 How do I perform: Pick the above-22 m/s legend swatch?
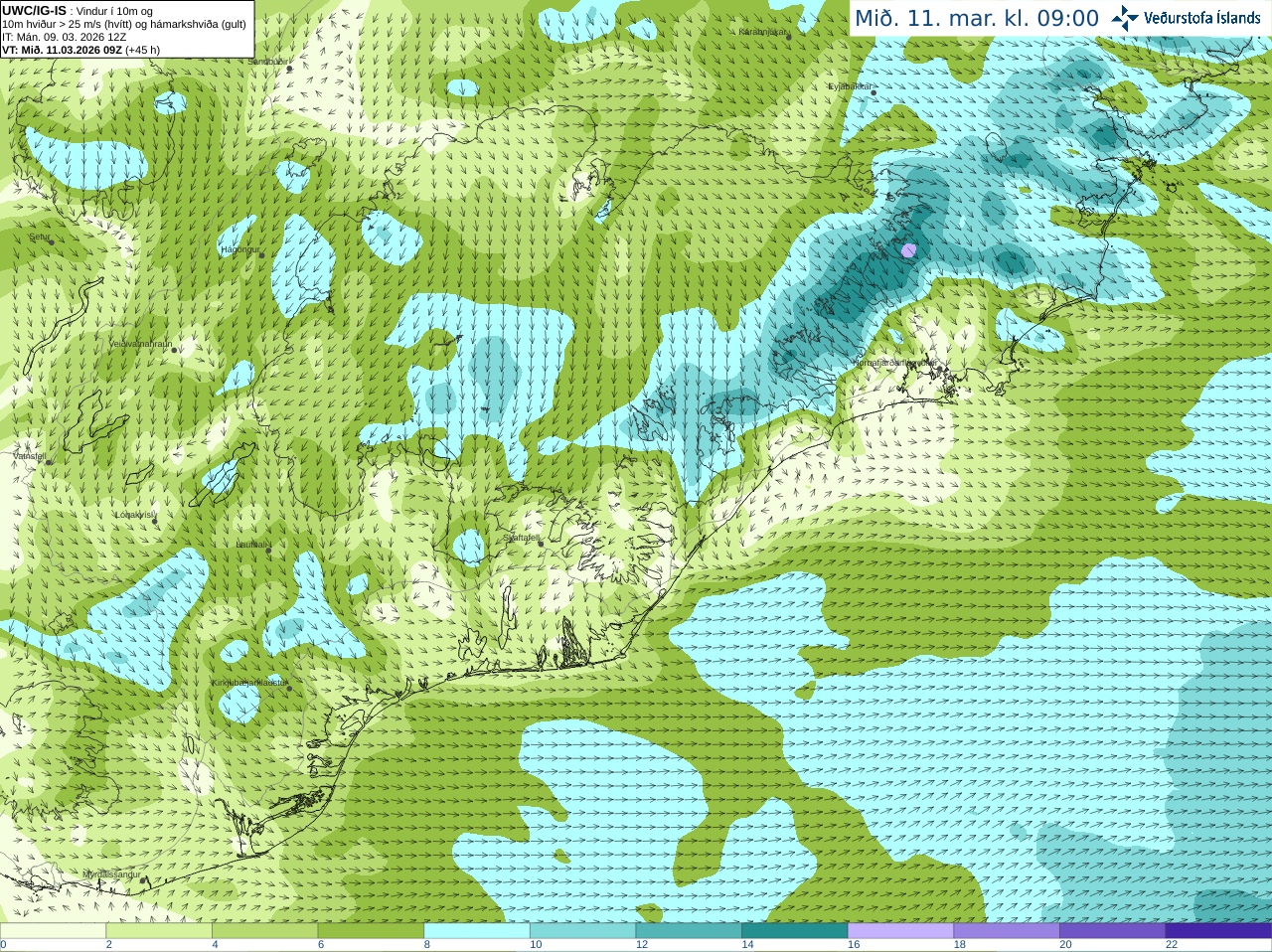[1219, 931]
